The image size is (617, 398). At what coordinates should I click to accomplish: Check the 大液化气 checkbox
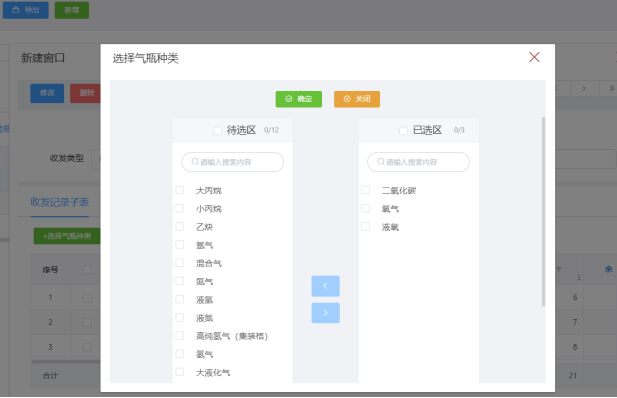(180, 372)
